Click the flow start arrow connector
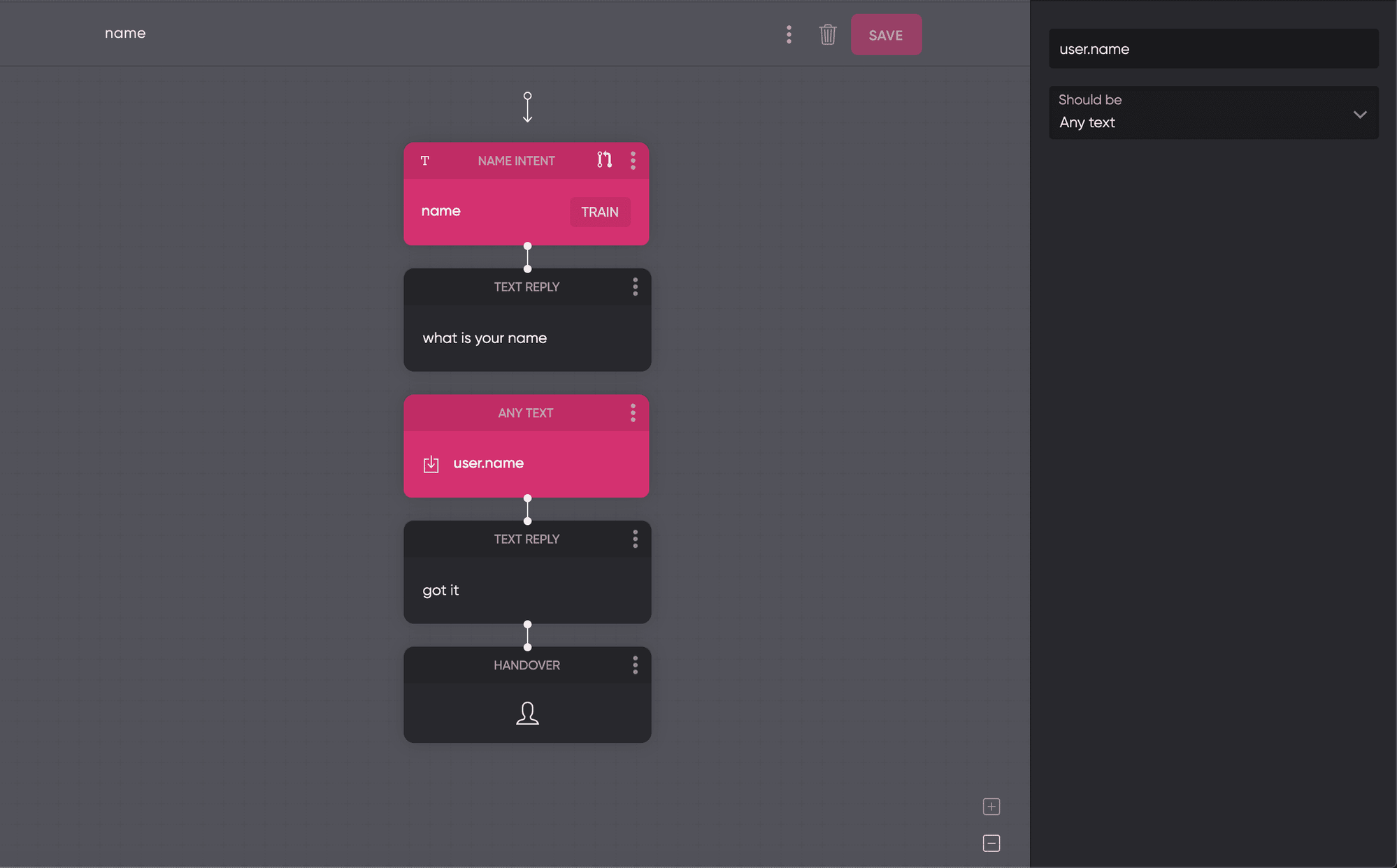This screenshot has width=1397, height=868. (x=527, y=107)
